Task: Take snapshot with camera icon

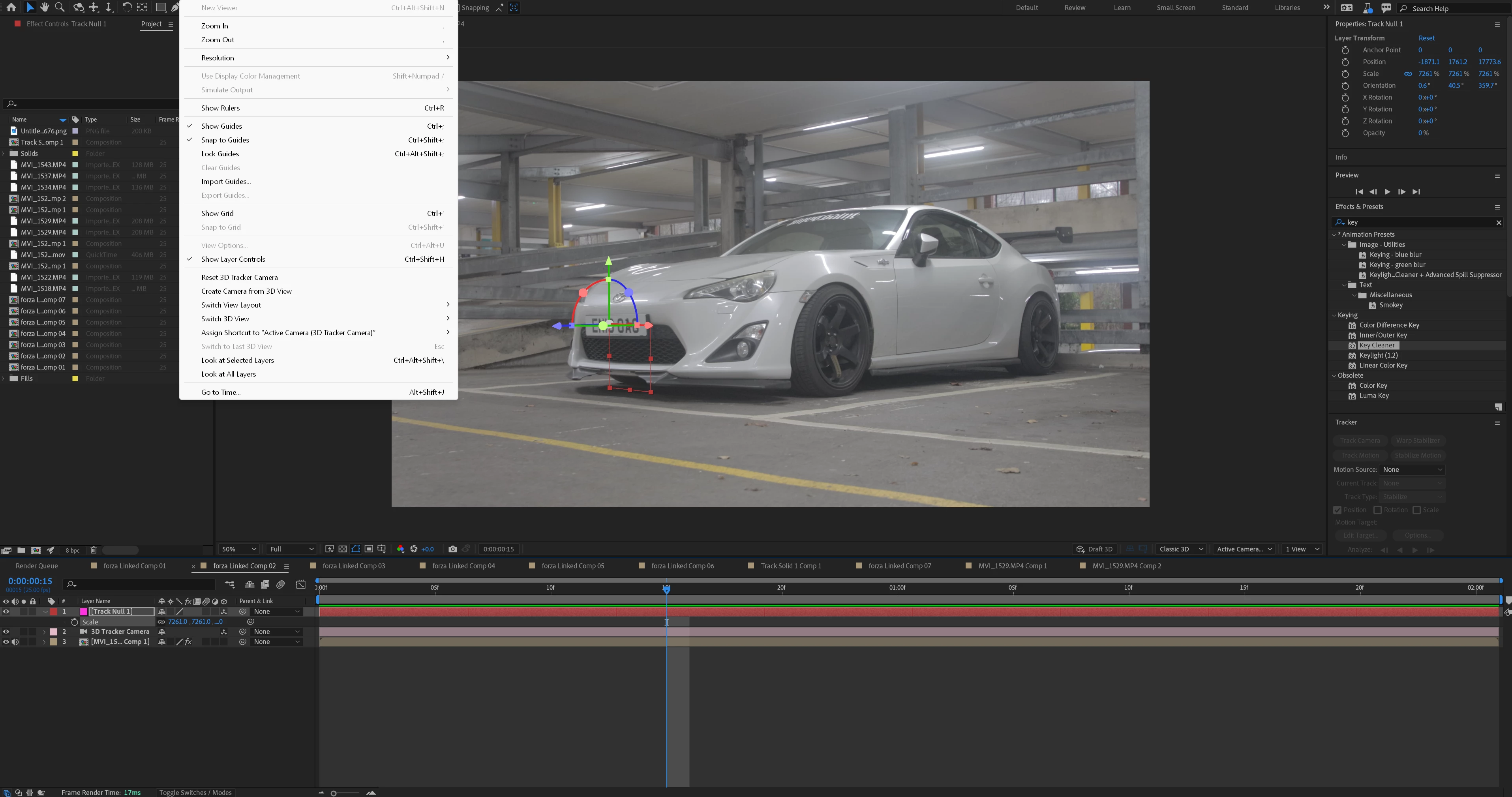Action: pyautogui.click(x=452, y=549)
